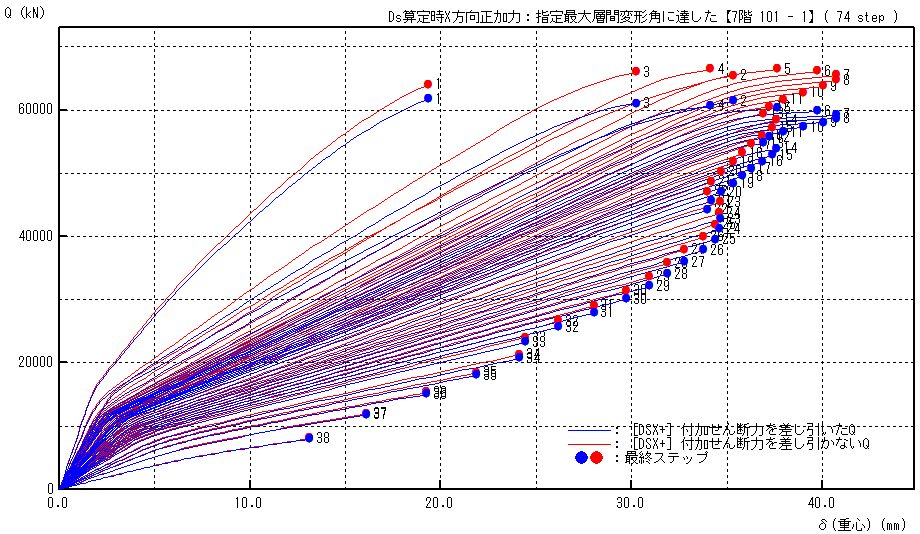Click the legend text 付加せん断力を差し引かないQ
Viewport: 920px width, 534px height.
click(x=775, y=443)
